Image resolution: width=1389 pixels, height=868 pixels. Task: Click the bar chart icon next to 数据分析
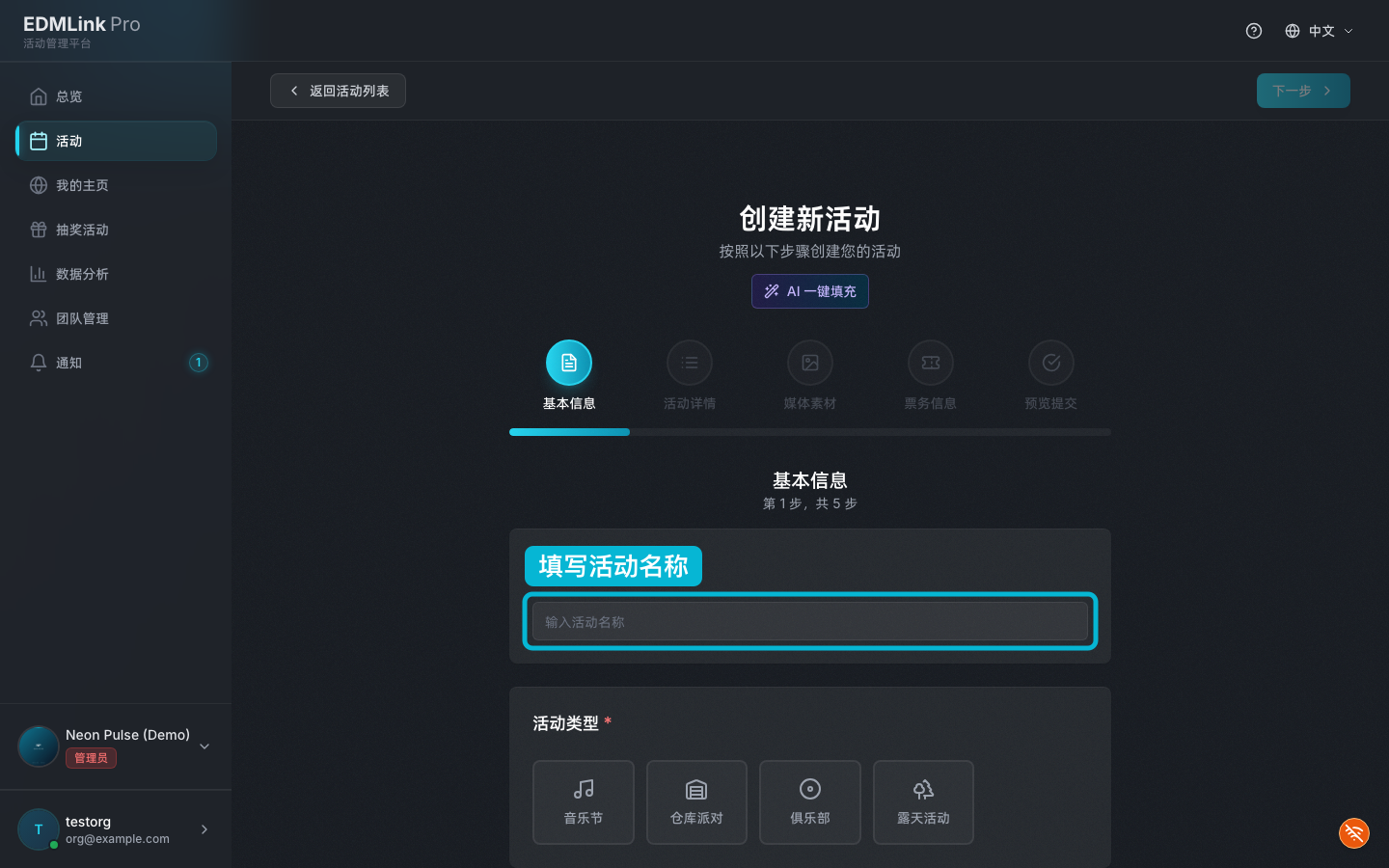pos(39,274)
